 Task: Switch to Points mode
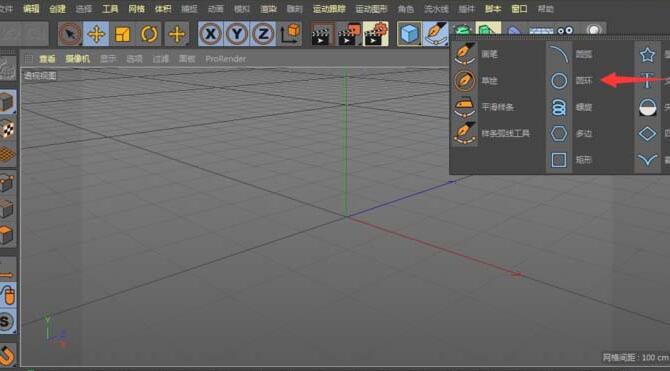7,183
